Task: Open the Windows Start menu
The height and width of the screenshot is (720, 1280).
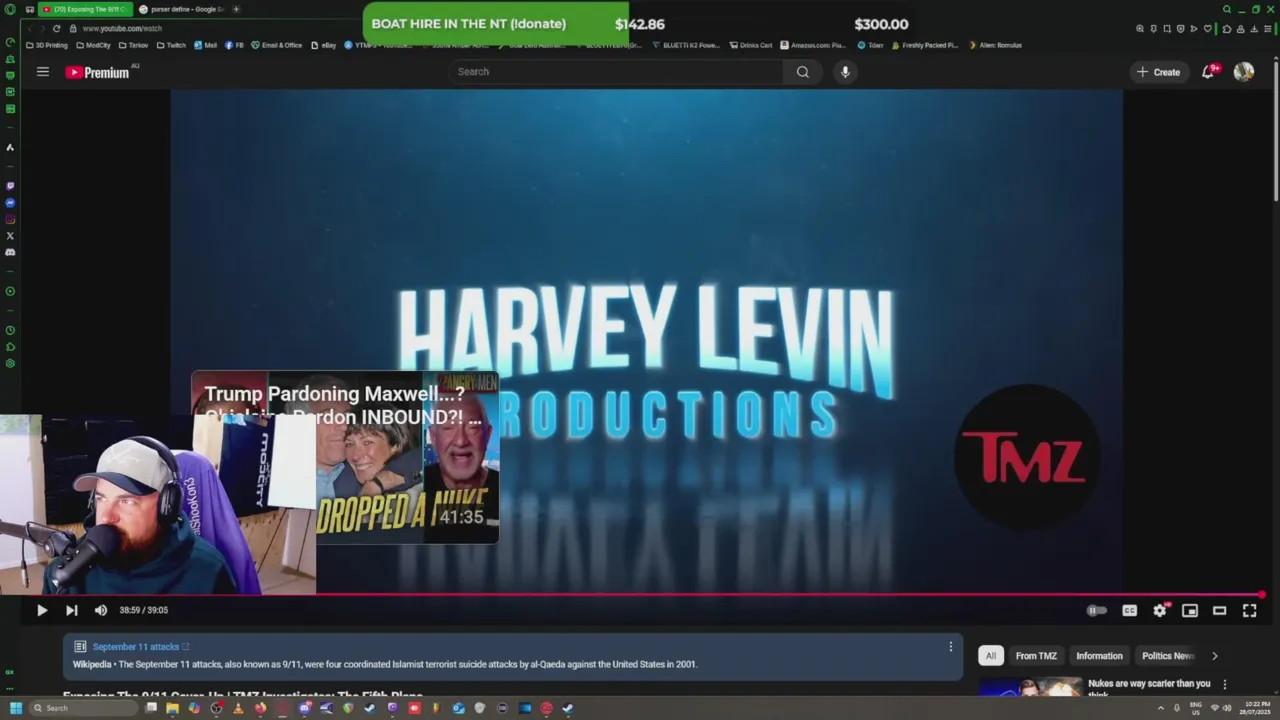Action: pos(15,708)
